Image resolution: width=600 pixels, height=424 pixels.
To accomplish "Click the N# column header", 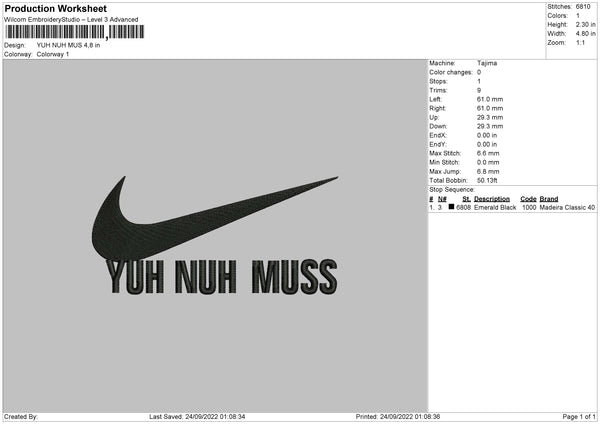I will 442,199.
